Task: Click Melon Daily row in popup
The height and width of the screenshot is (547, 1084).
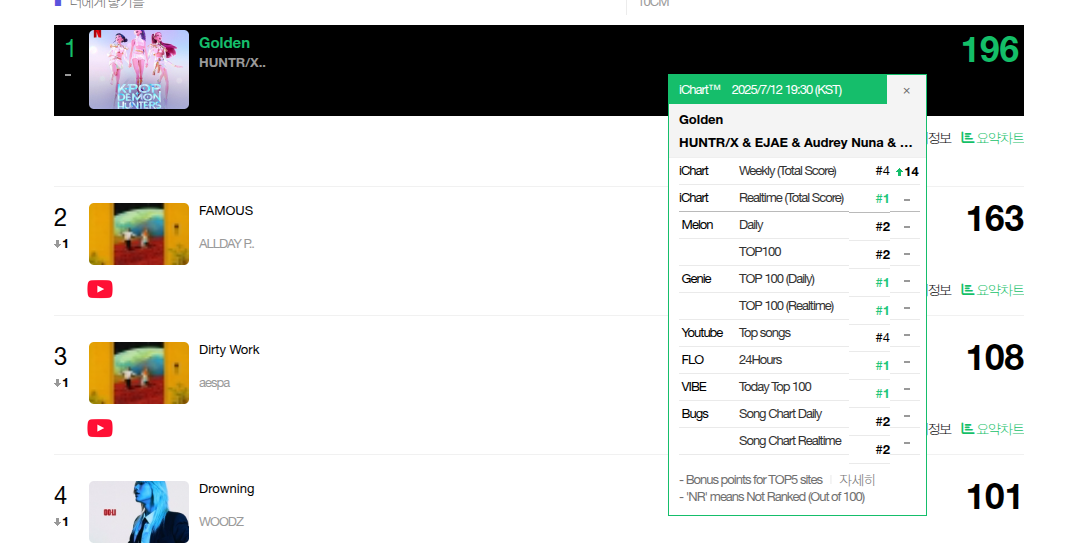Action: [799, 225]
